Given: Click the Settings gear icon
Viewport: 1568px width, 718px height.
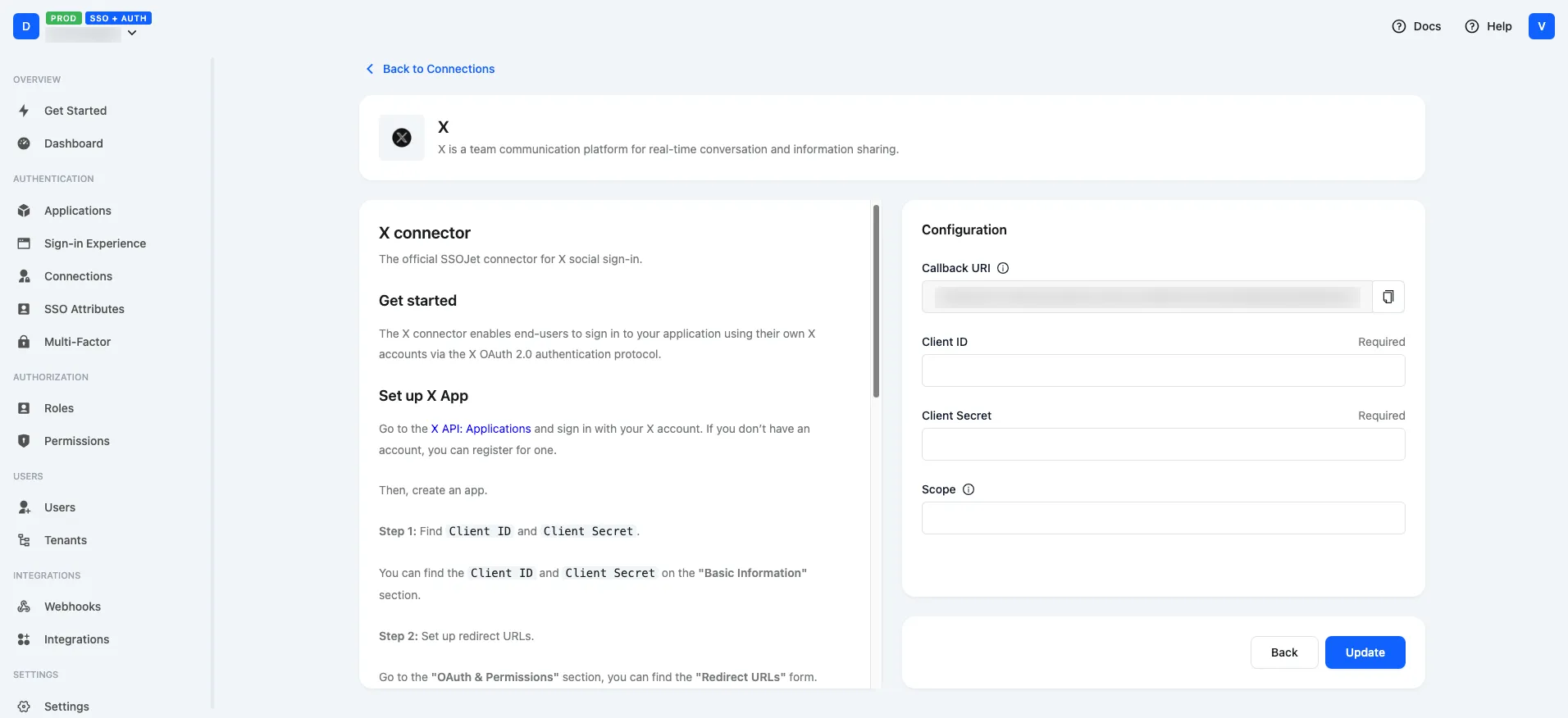Looking at the screenshot, I should point(24,707).
